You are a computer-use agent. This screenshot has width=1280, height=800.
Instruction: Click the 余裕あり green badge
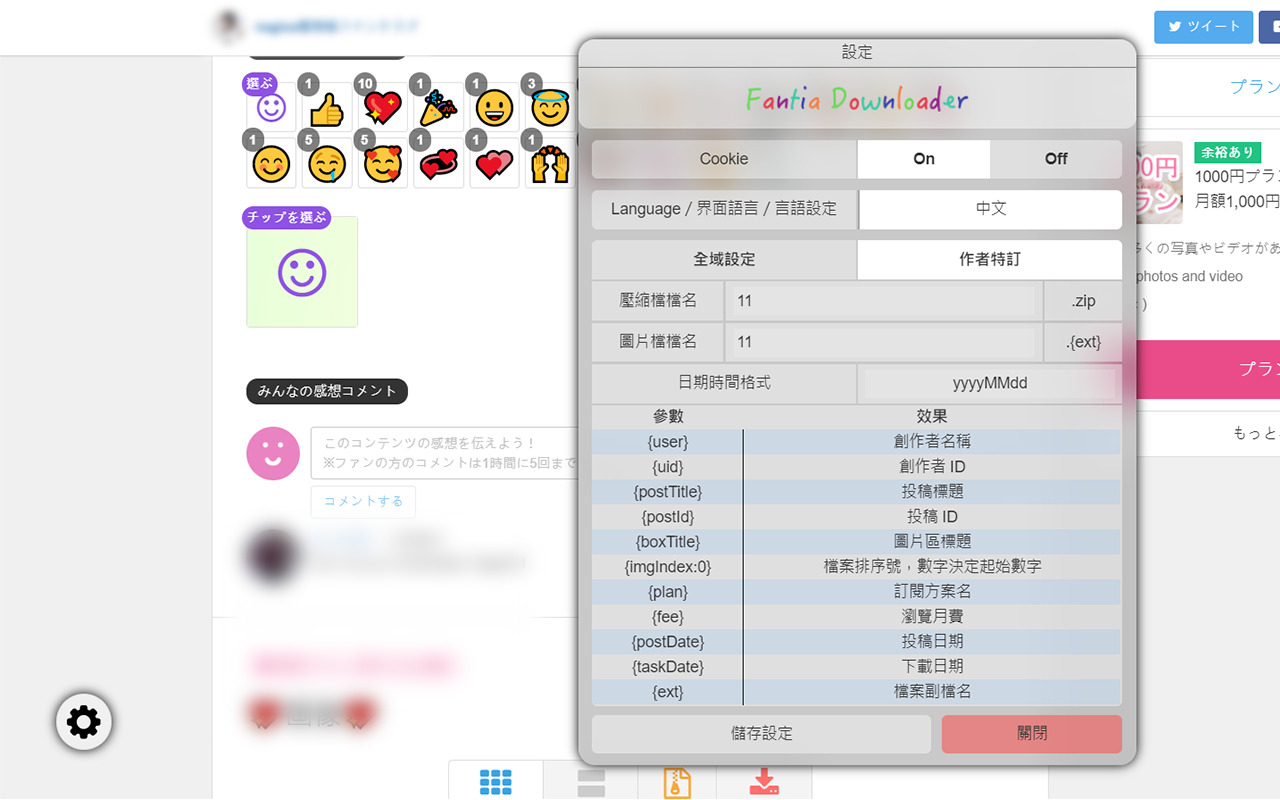coord(1227,153)
